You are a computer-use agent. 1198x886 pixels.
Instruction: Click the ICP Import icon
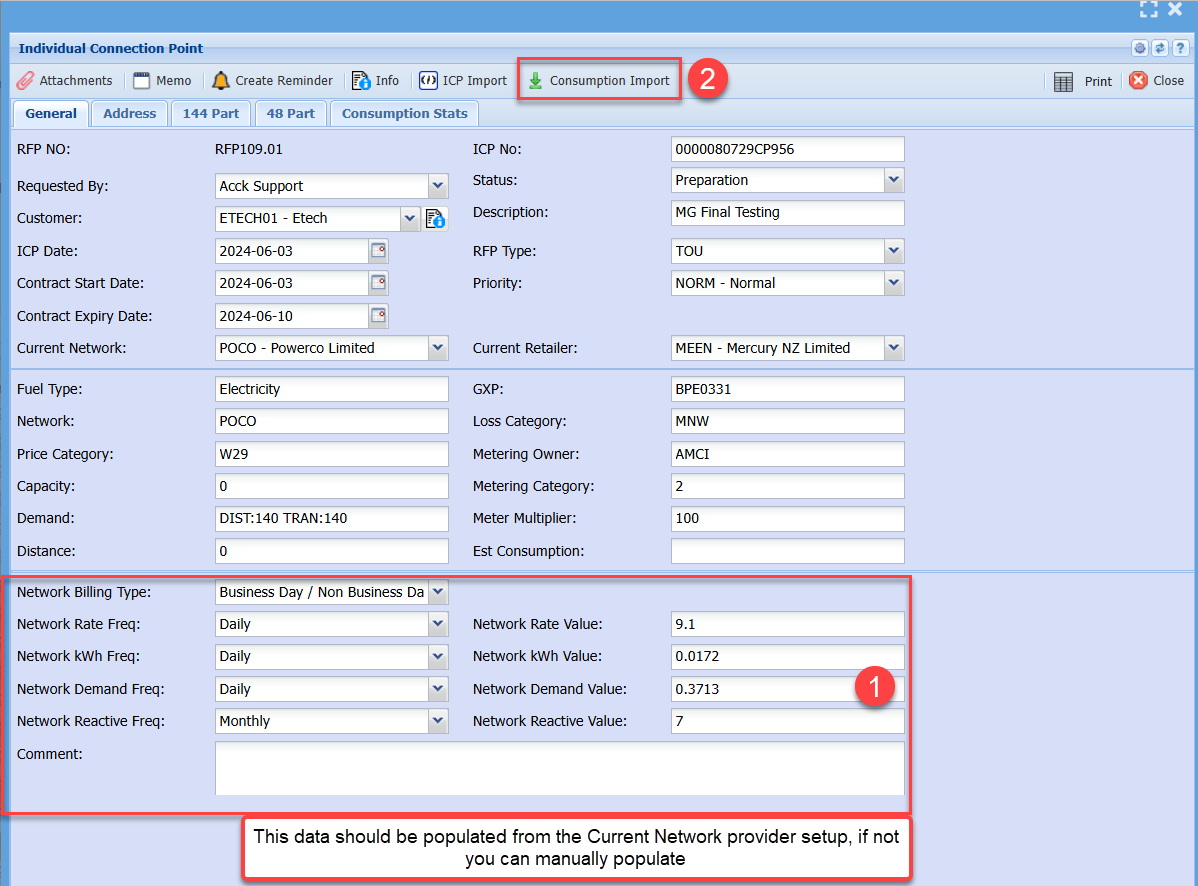click(428, 81)
